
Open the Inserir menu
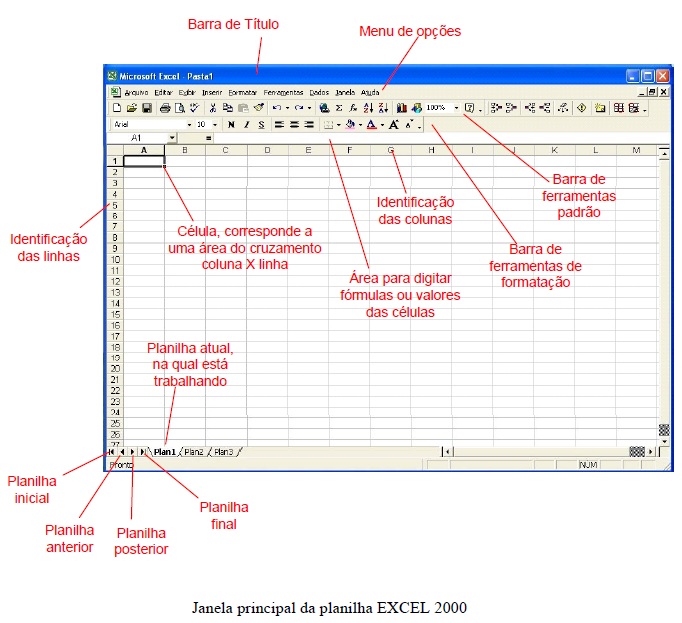212,93
